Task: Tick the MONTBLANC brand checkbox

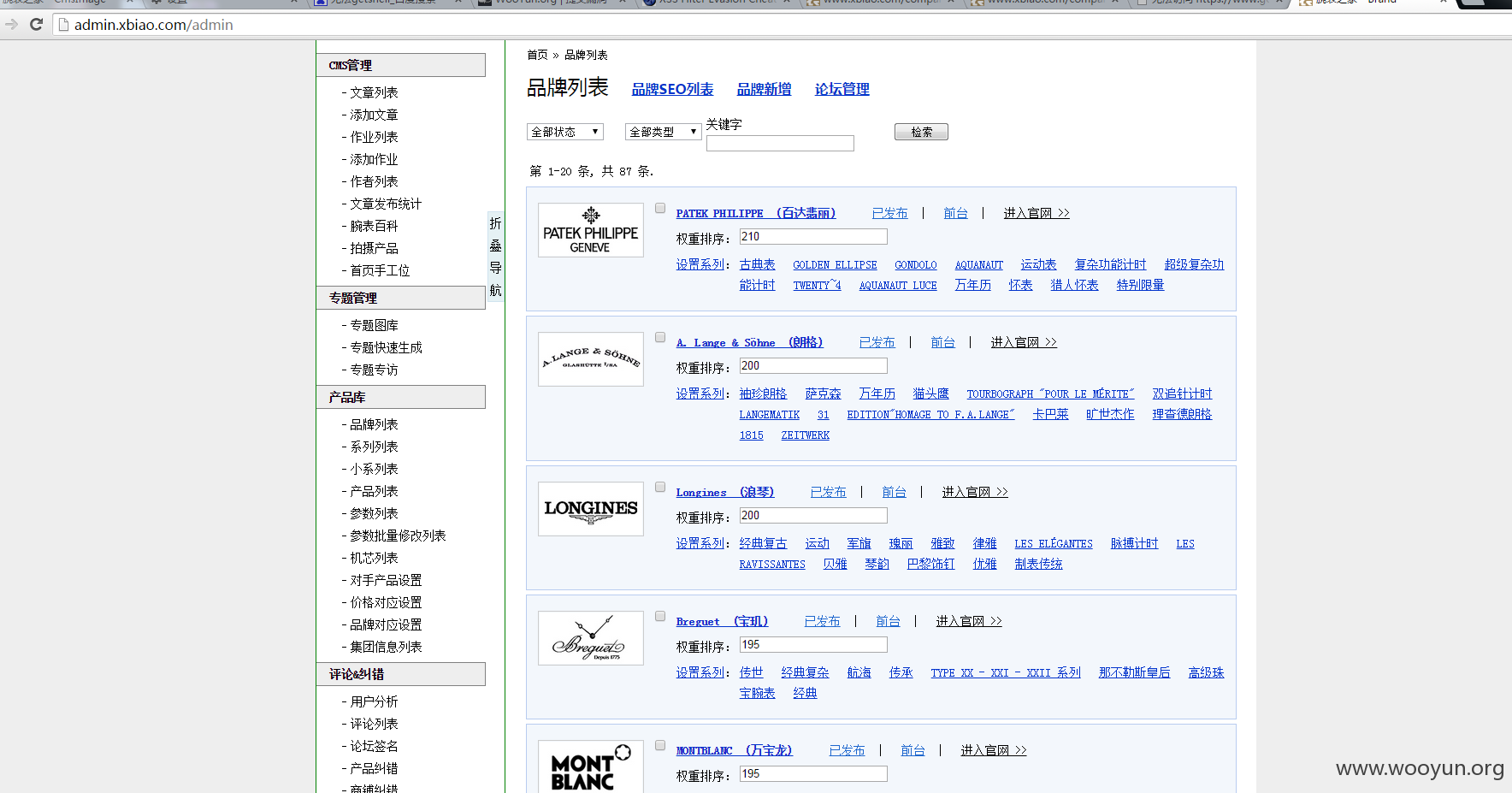Action: click(x=660, y=745)
